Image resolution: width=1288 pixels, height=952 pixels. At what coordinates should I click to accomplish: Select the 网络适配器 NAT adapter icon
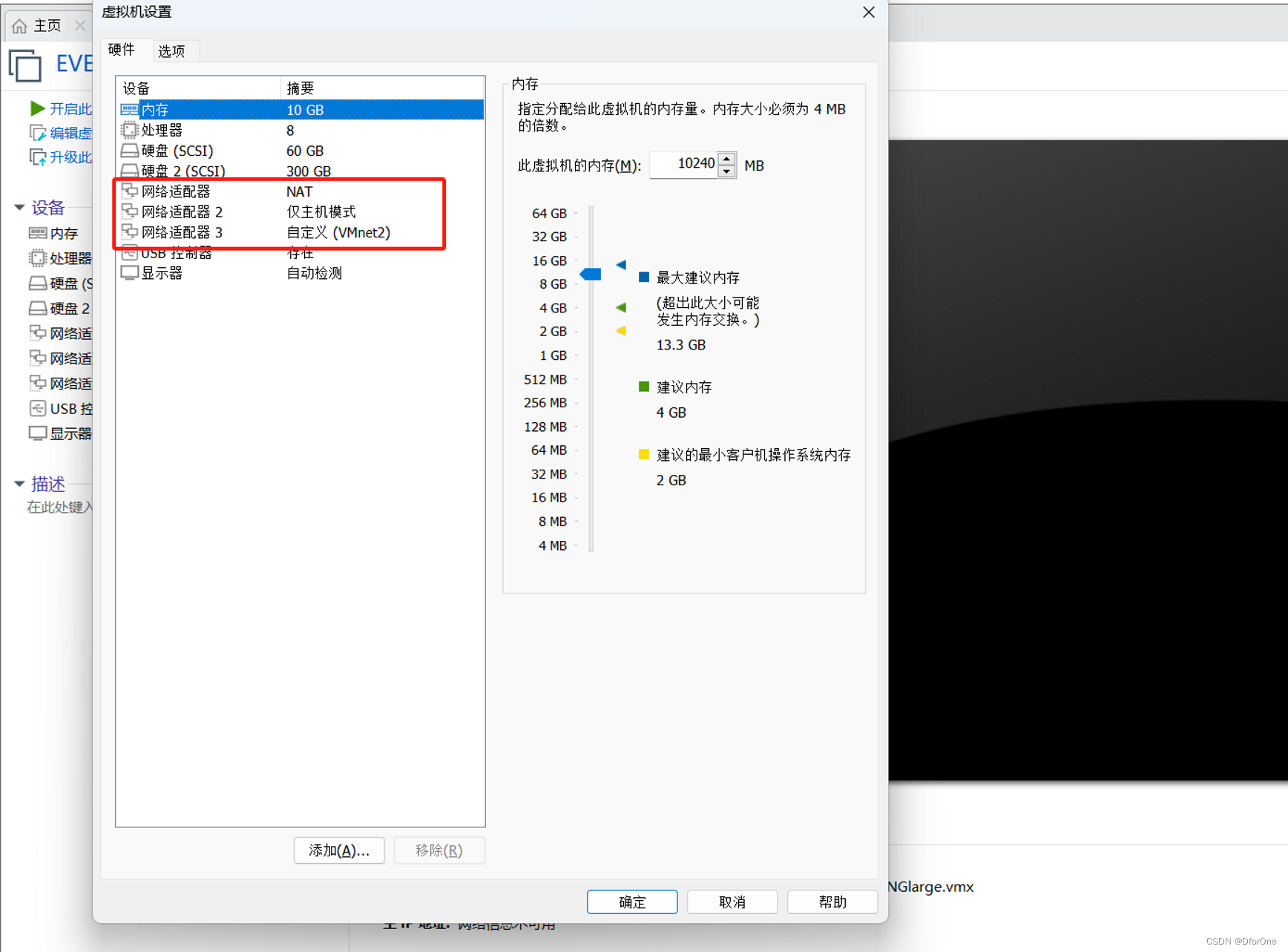[129, 191]
